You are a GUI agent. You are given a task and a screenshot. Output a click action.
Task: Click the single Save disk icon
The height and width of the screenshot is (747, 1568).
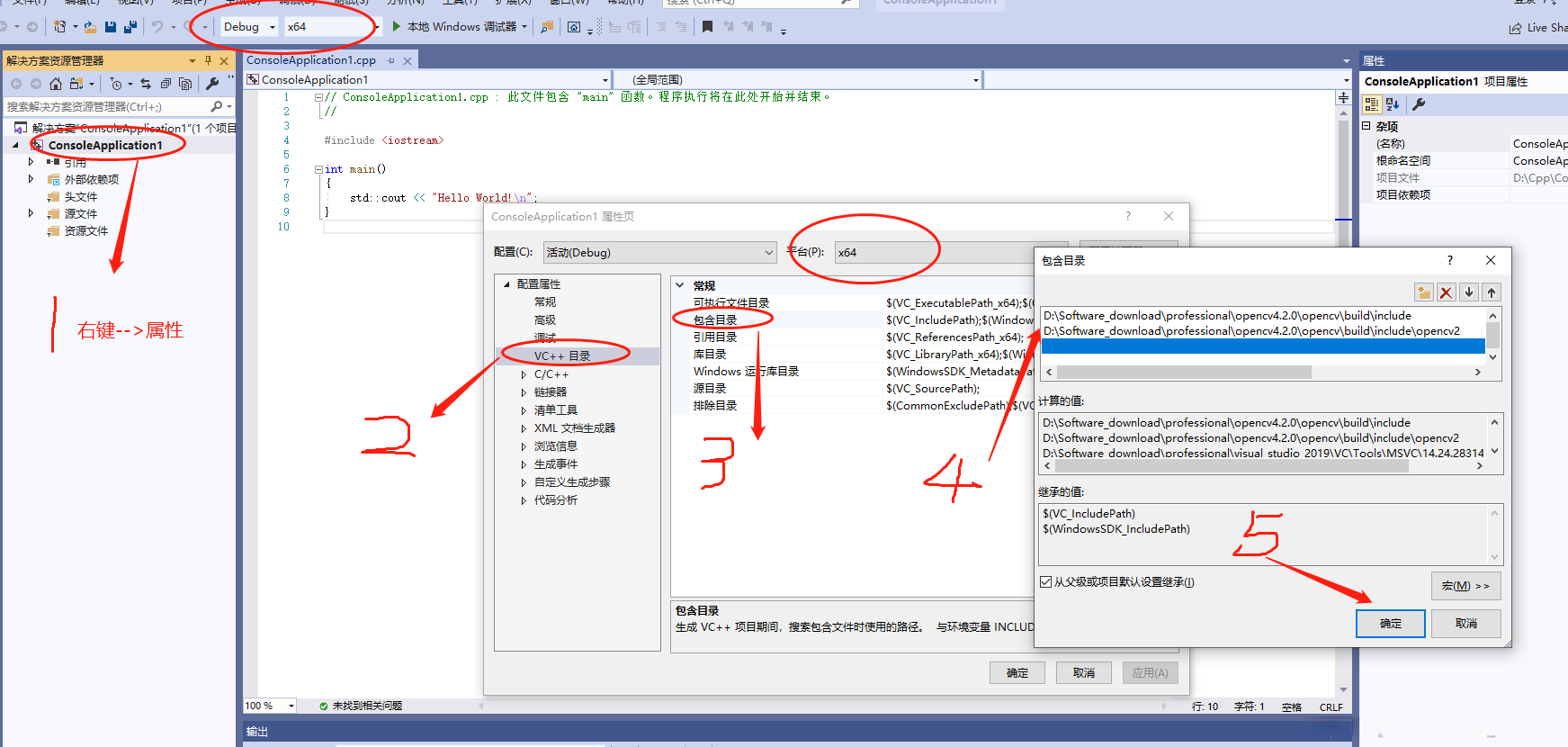click(x=111, y=27)
